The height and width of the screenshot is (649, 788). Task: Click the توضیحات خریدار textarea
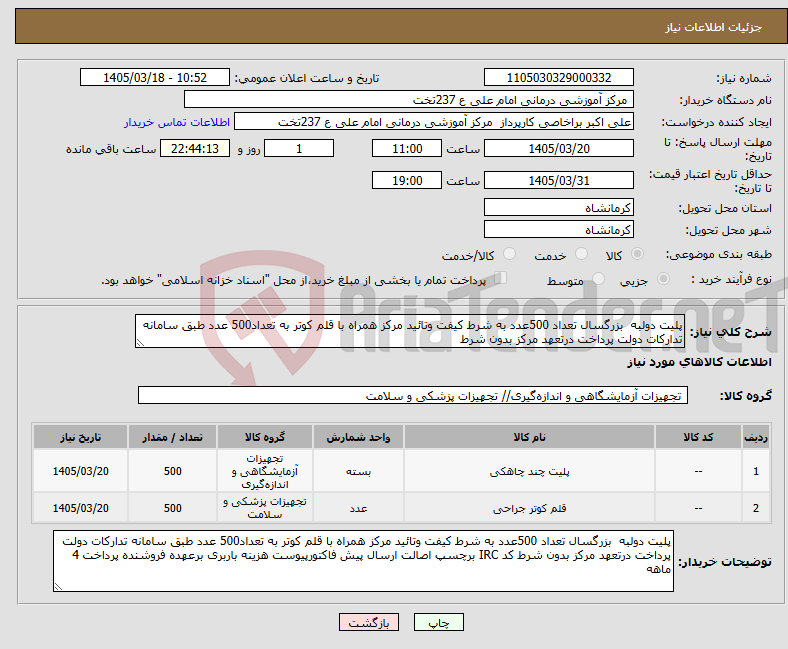tap(363, 561)
